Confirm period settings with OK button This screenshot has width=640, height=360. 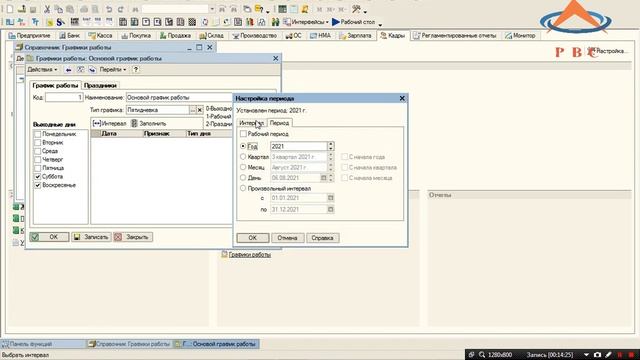(253, 238)
